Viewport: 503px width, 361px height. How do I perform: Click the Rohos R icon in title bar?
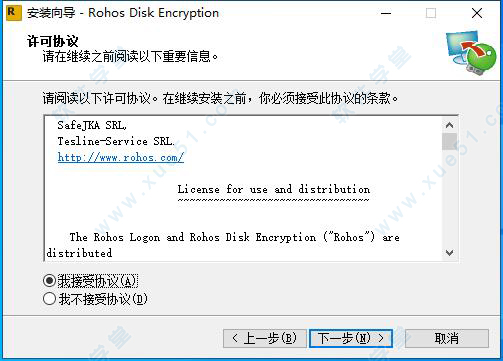point(14,13)
